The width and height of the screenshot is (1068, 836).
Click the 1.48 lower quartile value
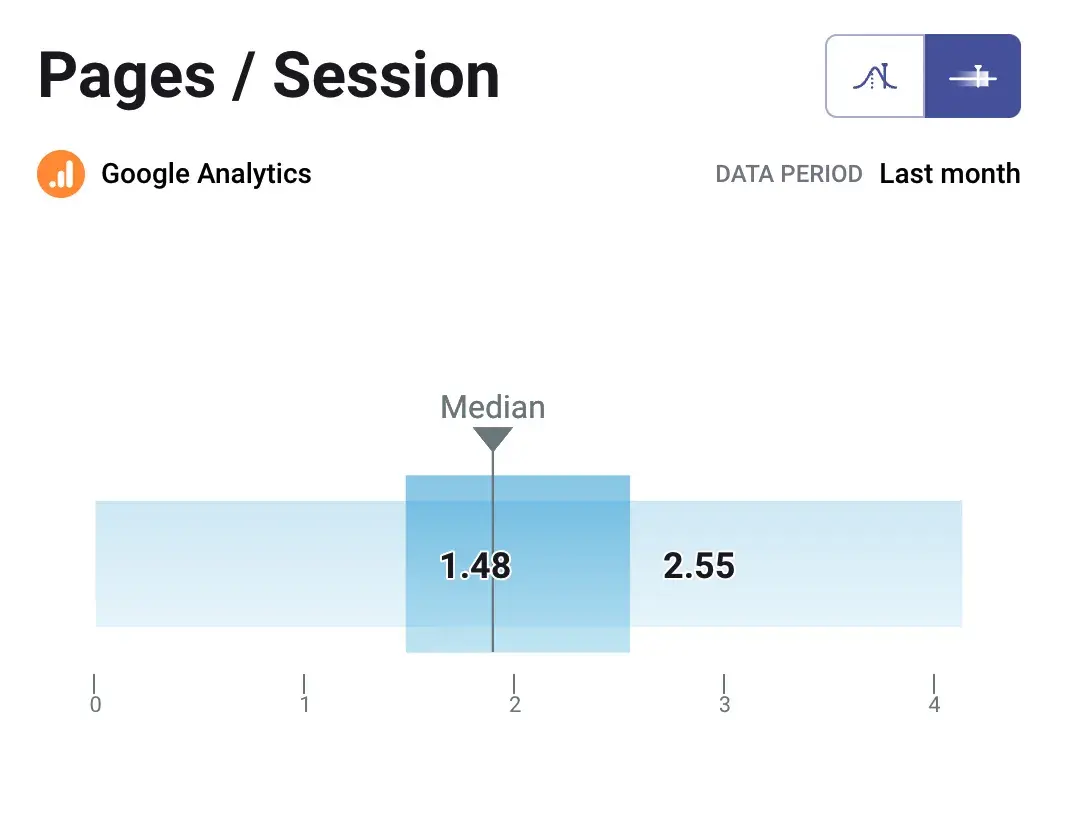pos(475,566)
